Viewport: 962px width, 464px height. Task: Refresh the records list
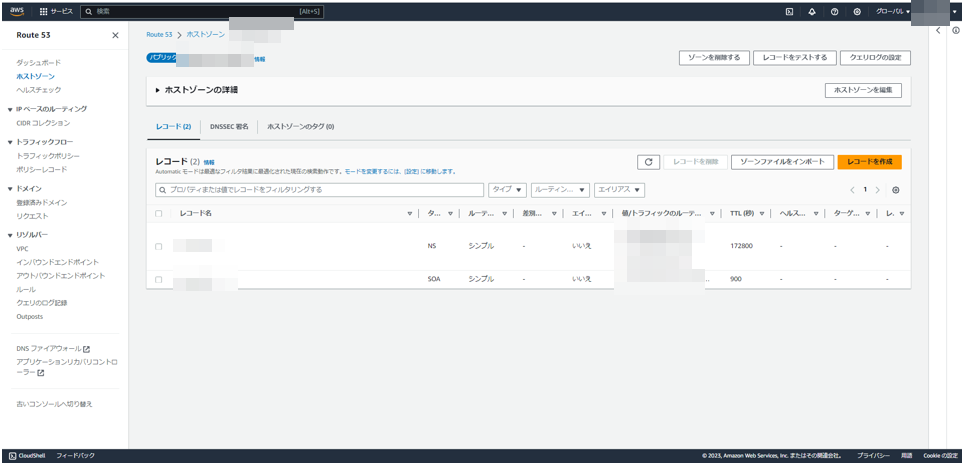click(x=648, y=162)
